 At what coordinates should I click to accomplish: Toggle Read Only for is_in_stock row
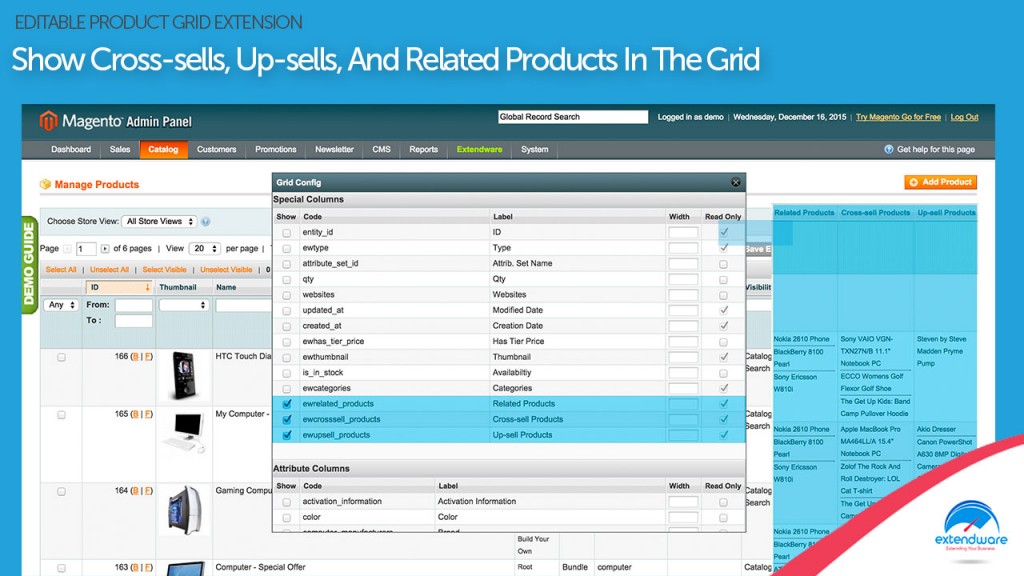[x=723, y=374]
